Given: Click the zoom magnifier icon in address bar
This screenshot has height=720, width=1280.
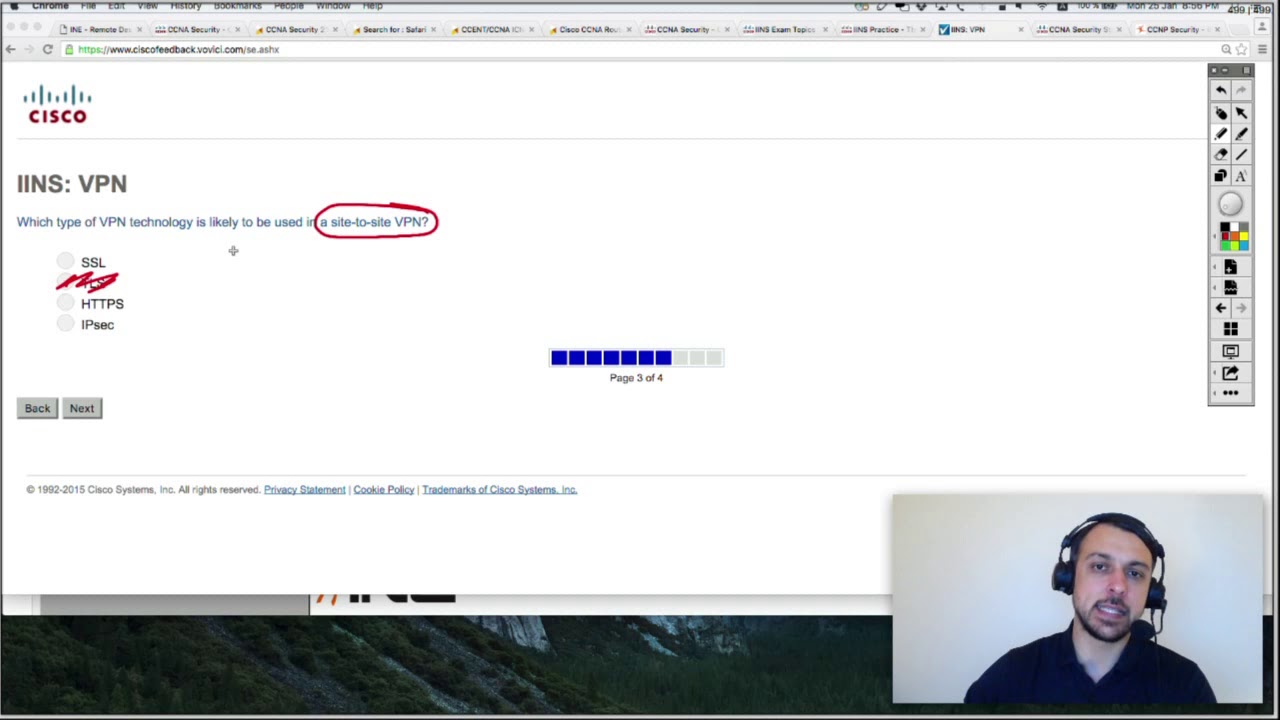Looking at the screenshot, I should tap(1226, 49).
